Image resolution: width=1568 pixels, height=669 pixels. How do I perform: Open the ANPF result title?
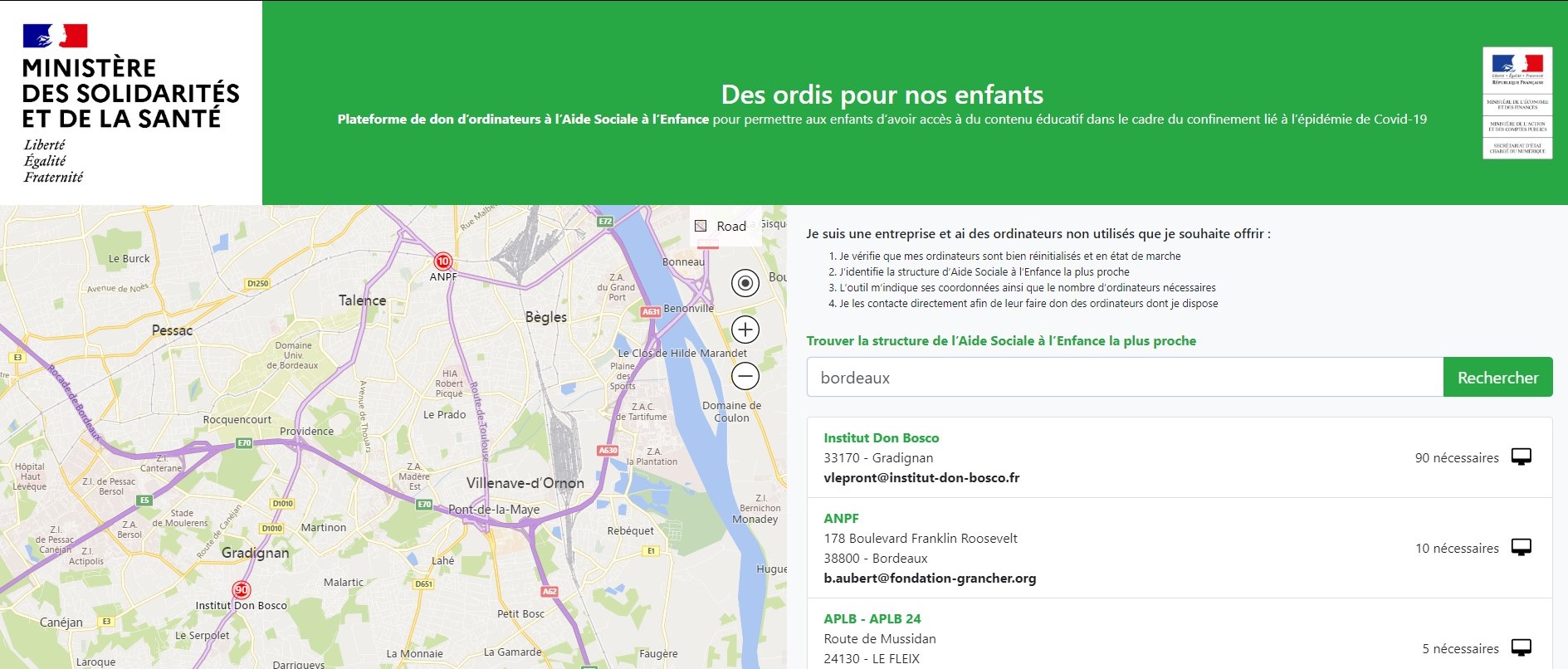(841, 518)
